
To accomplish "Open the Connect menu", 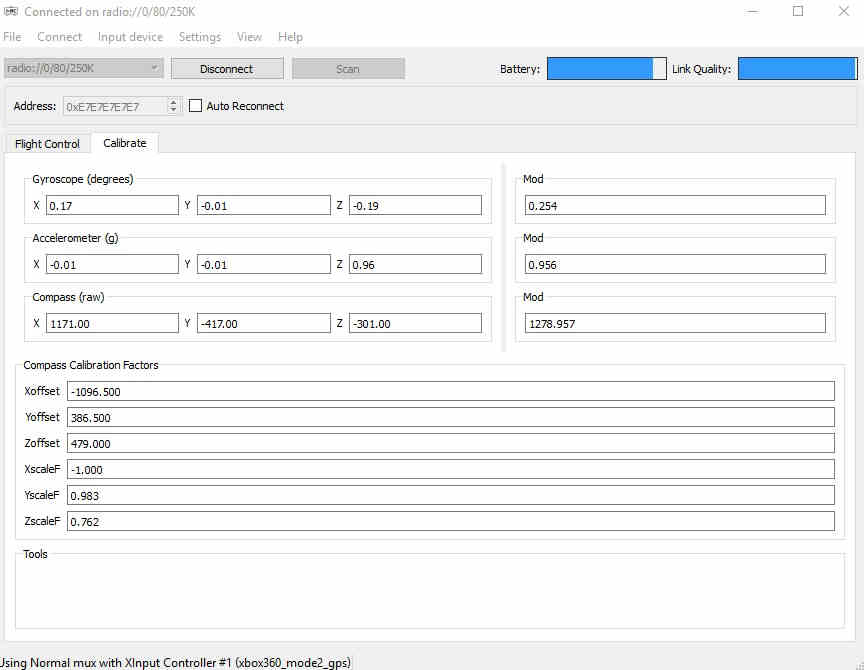I will click(59, 37).
